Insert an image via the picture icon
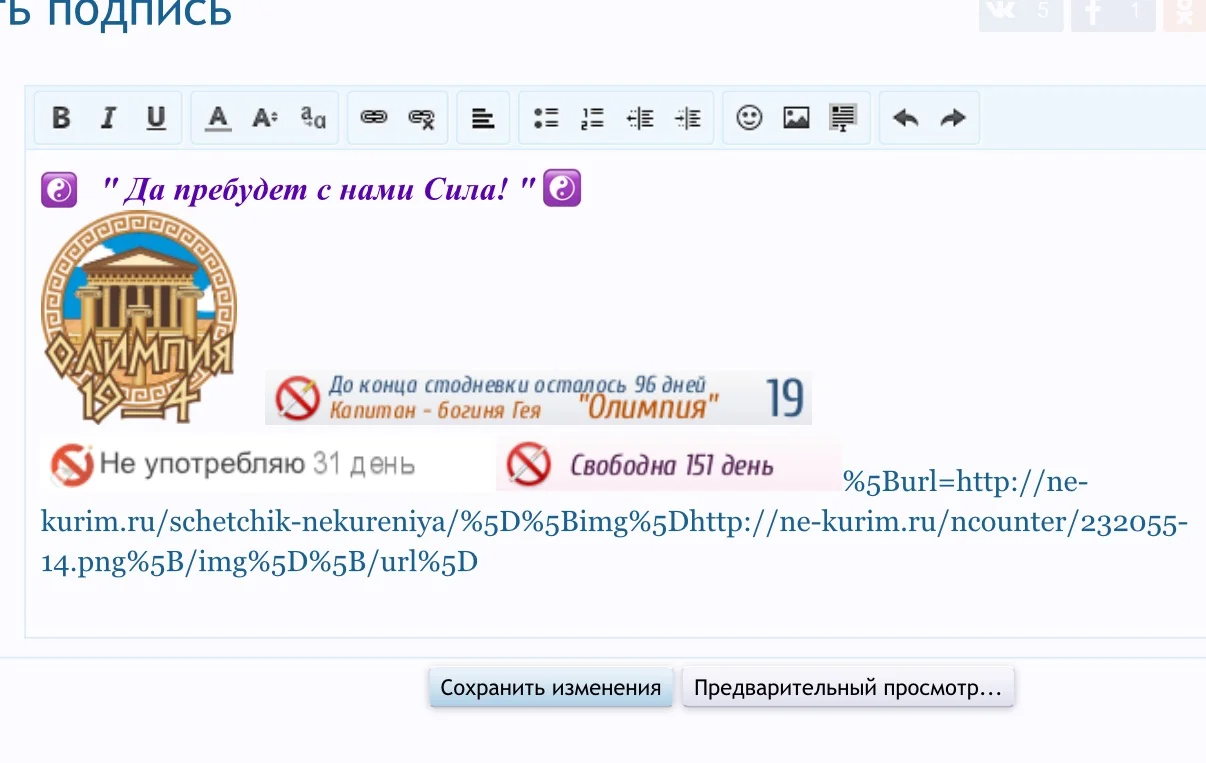1206x763 pixels. click(x=796, y=118)
